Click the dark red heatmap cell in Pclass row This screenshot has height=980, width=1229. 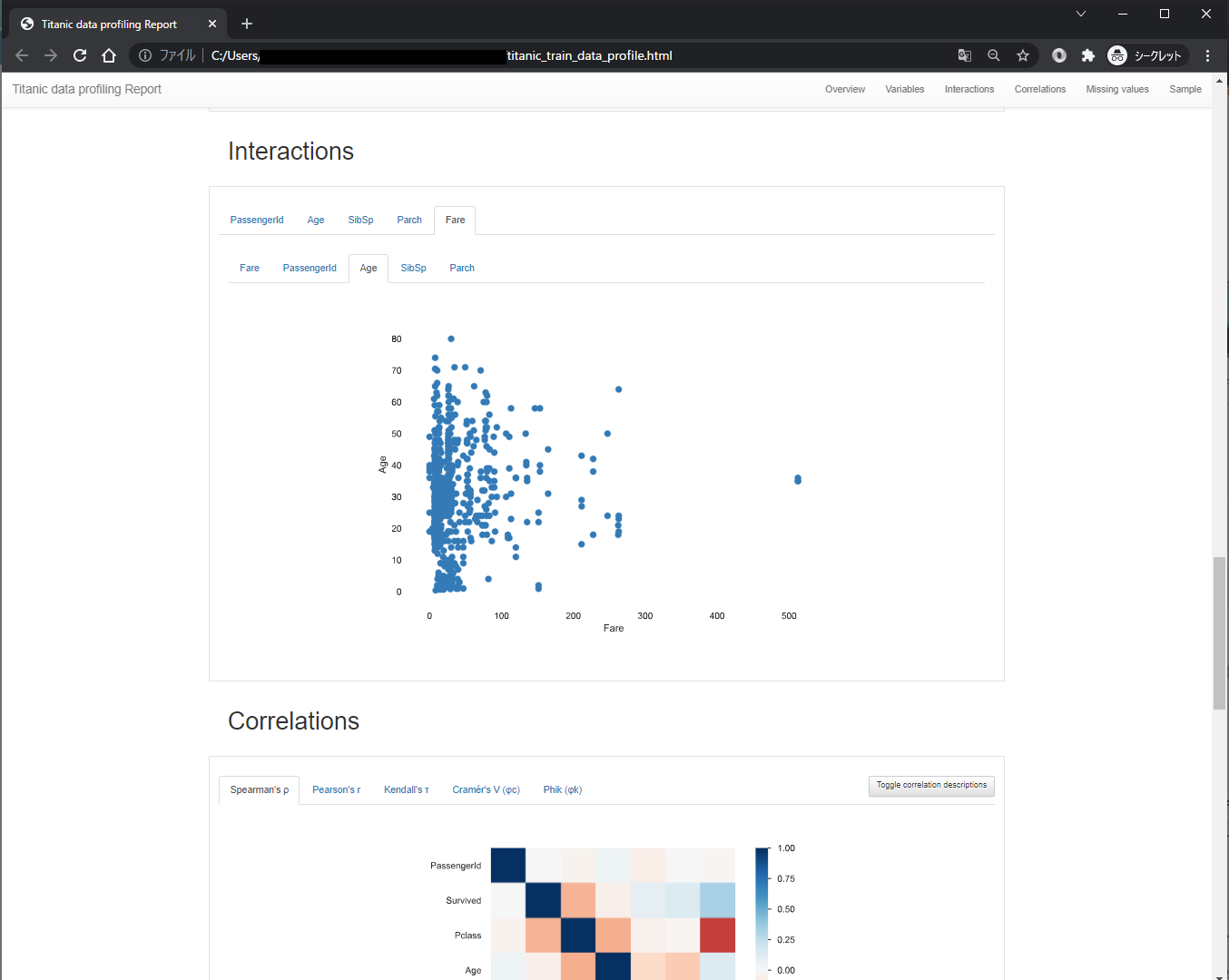click(x=717, y=936)
